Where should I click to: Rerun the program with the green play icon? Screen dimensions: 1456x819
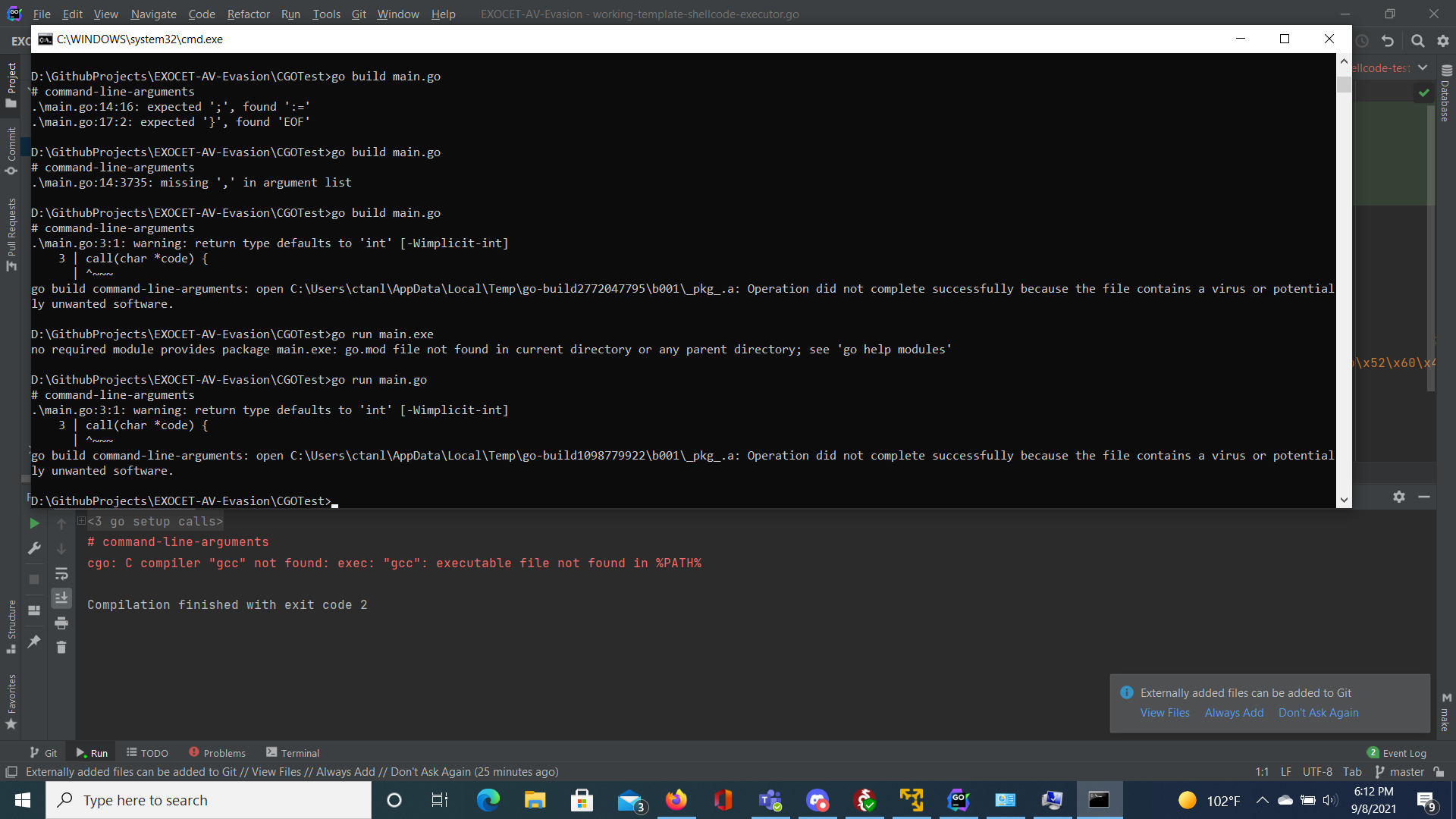[34, 523]
